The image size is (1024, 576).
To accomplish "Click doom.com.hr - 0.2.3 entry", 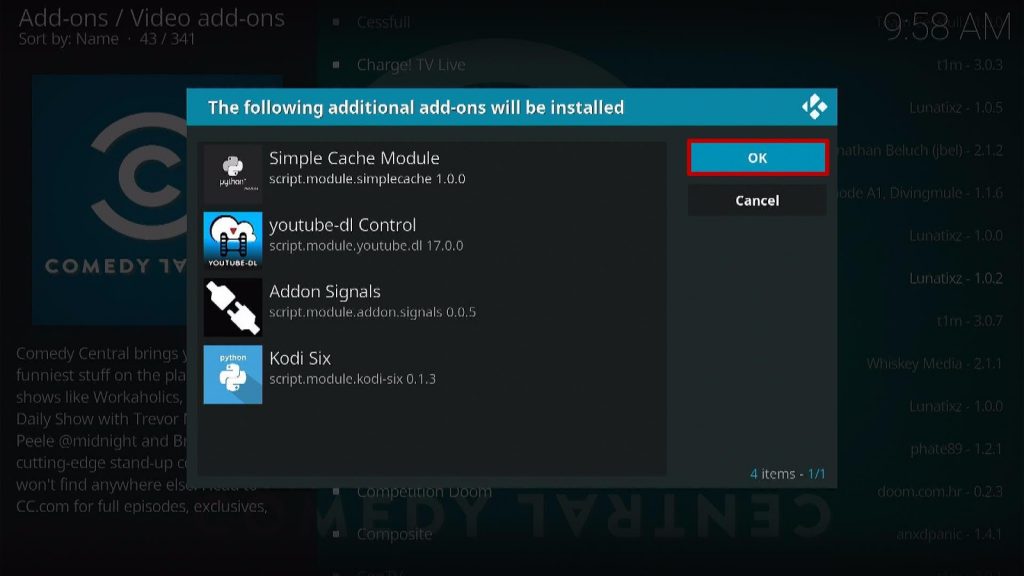I will 940,492.
